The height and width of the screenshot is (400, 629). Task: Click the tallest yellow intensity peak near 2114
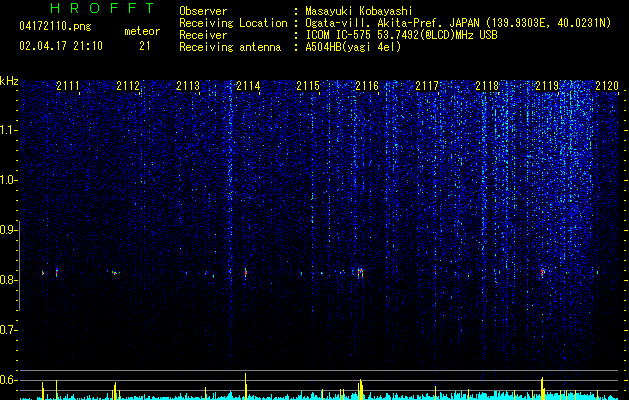click(246, 386)
